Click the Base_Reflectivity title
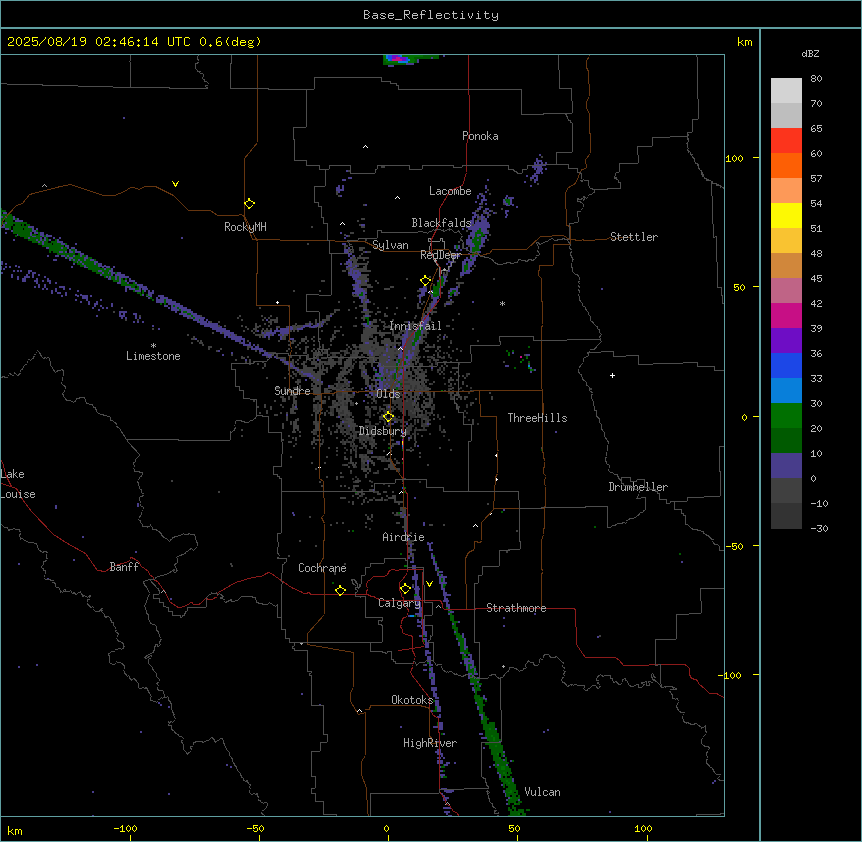This screenshot has width=862, height=842. 431,15
